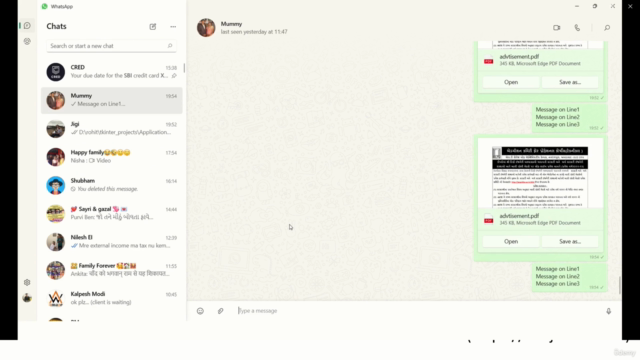Open the Sayri & gazal group chat
This screenshot has height=360, width=640.
click(111, 213)
